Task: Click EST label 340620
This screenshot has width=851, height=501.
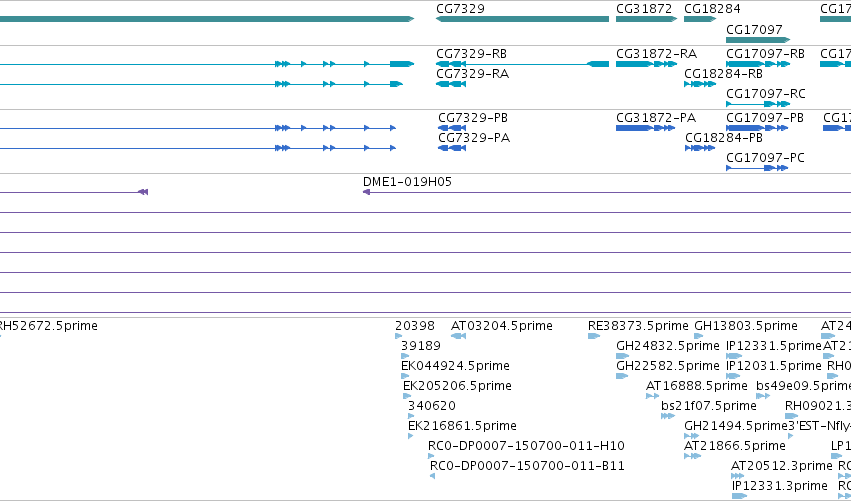Action: pos(431,406)
